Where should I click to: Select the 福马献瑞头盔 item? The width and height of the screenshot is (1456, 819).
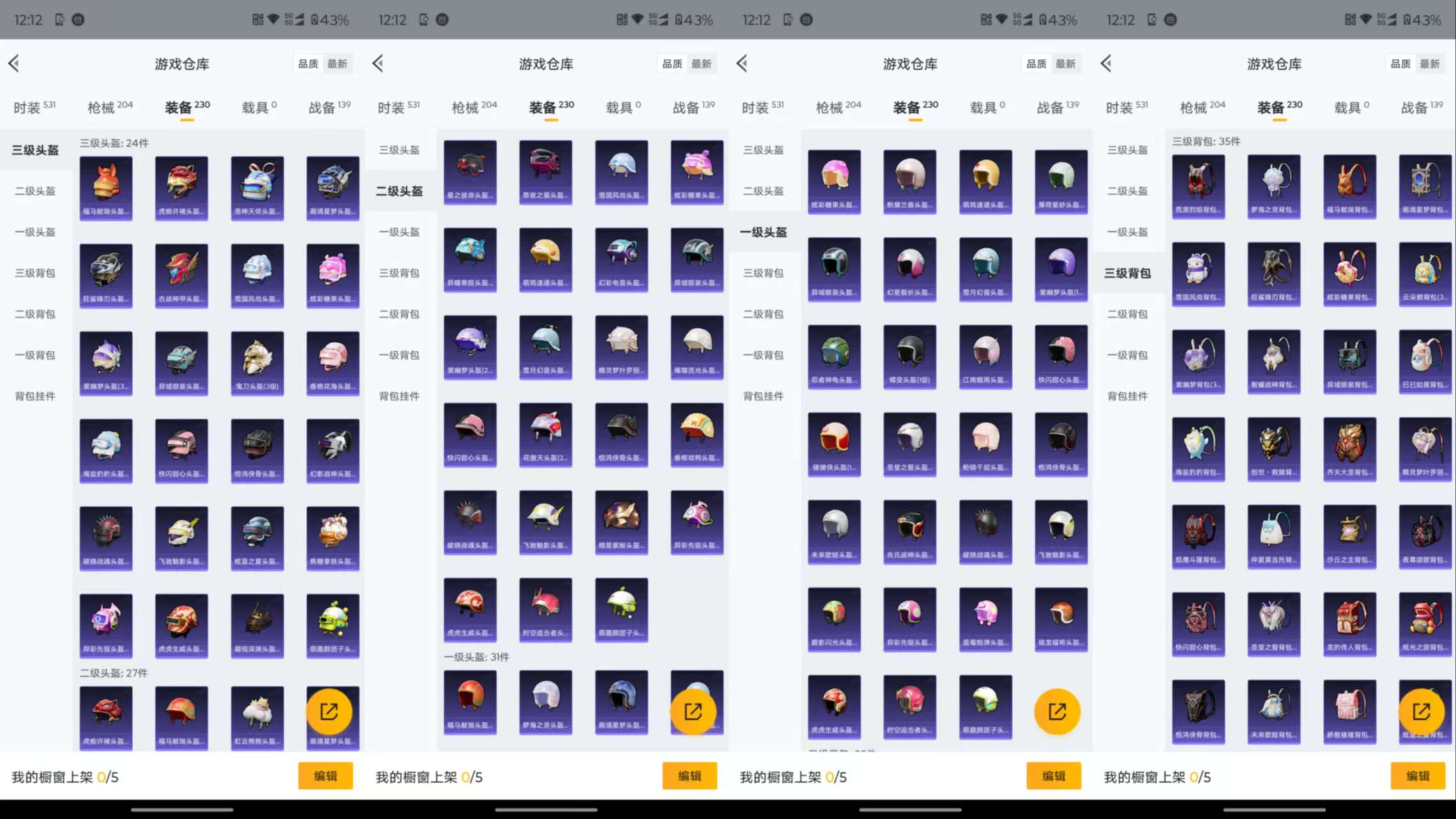pos(106,188)
